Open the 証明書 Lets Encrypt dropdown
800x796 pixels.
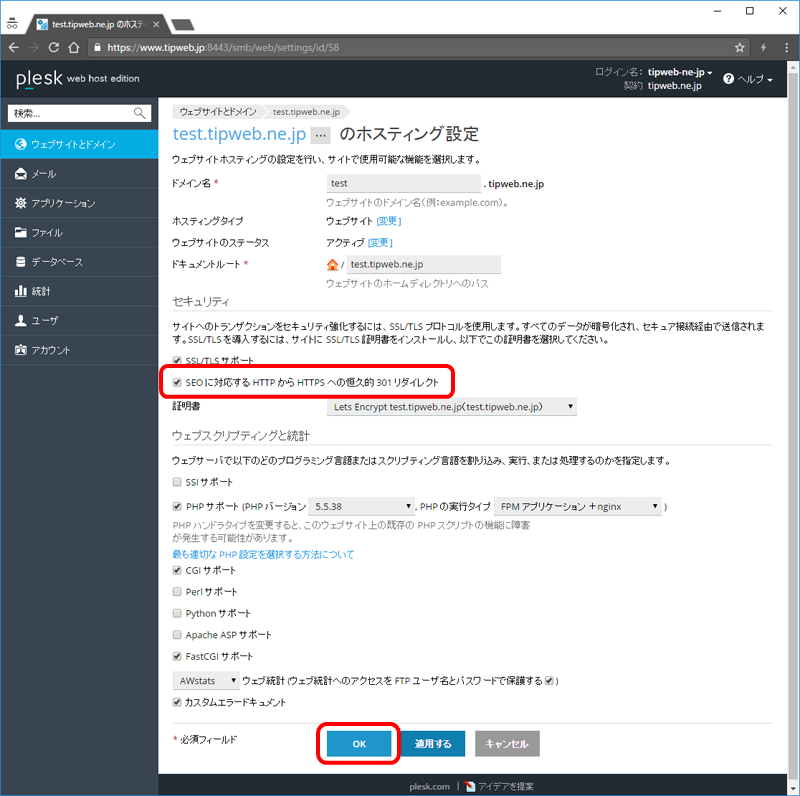pos(452,407)
